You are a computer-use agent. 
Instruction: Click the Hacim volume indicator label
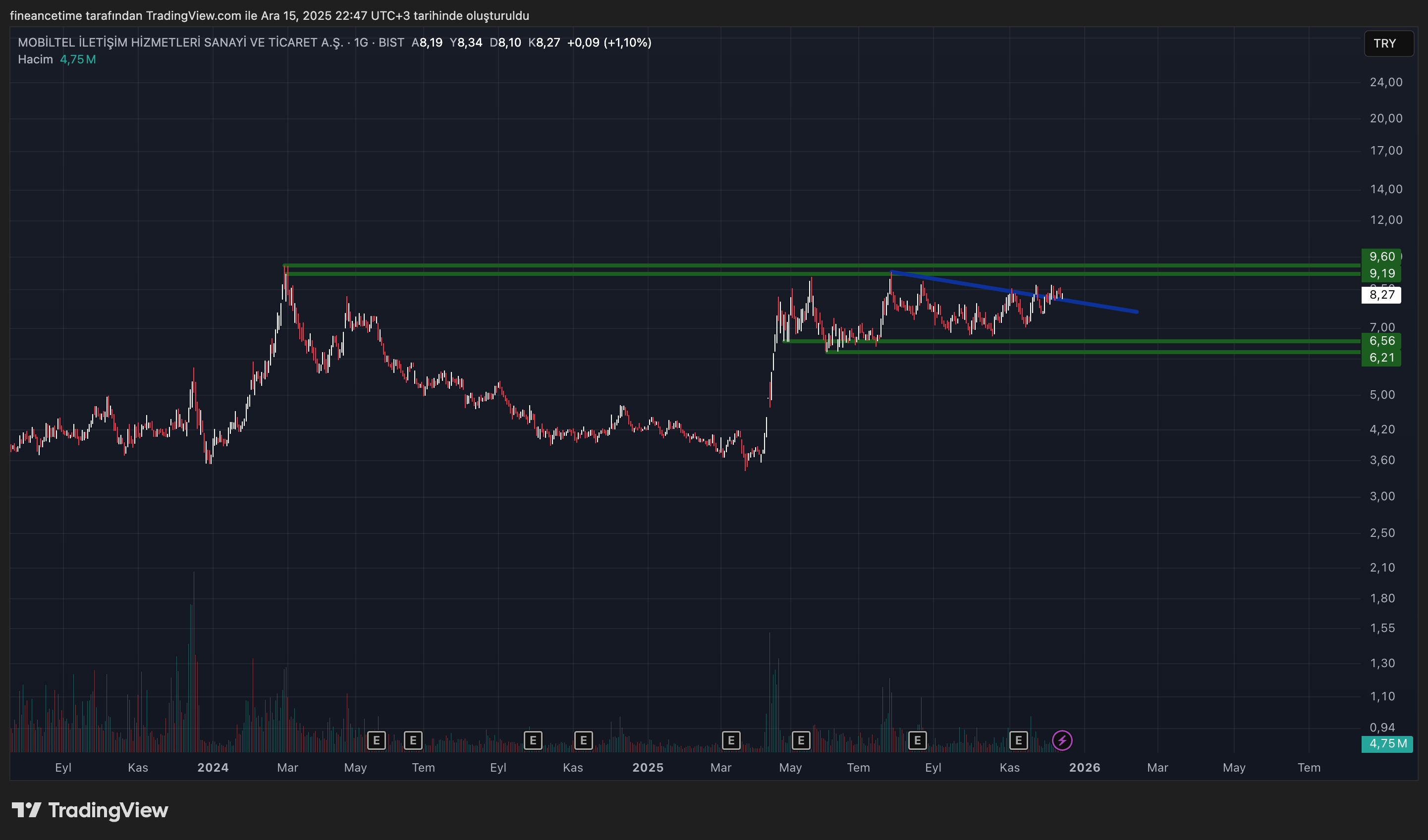coord(35,59)
